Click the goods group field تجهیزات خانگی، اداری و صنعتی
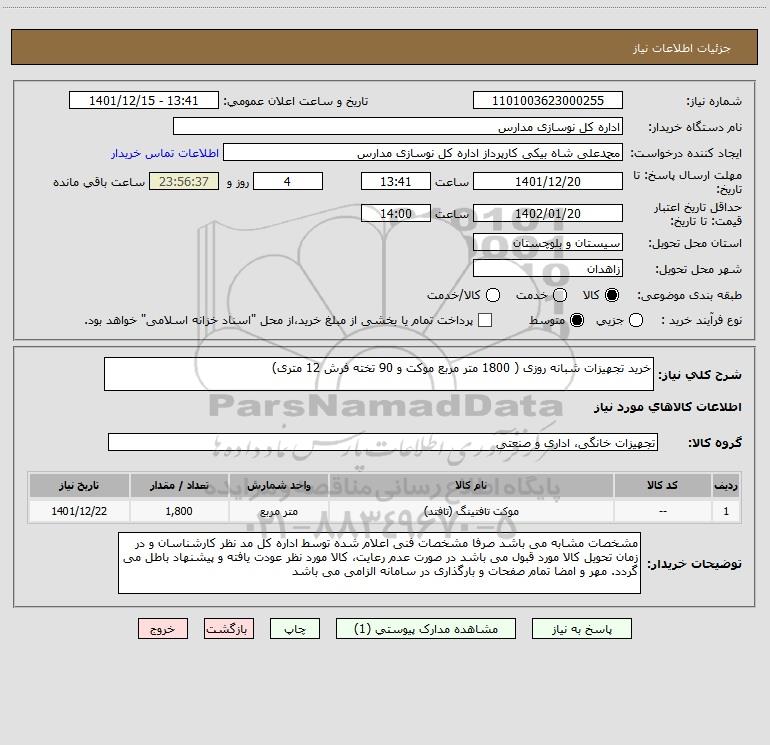Image resolution: width=770 pixels, height=745 pixels. pos(383,443)
